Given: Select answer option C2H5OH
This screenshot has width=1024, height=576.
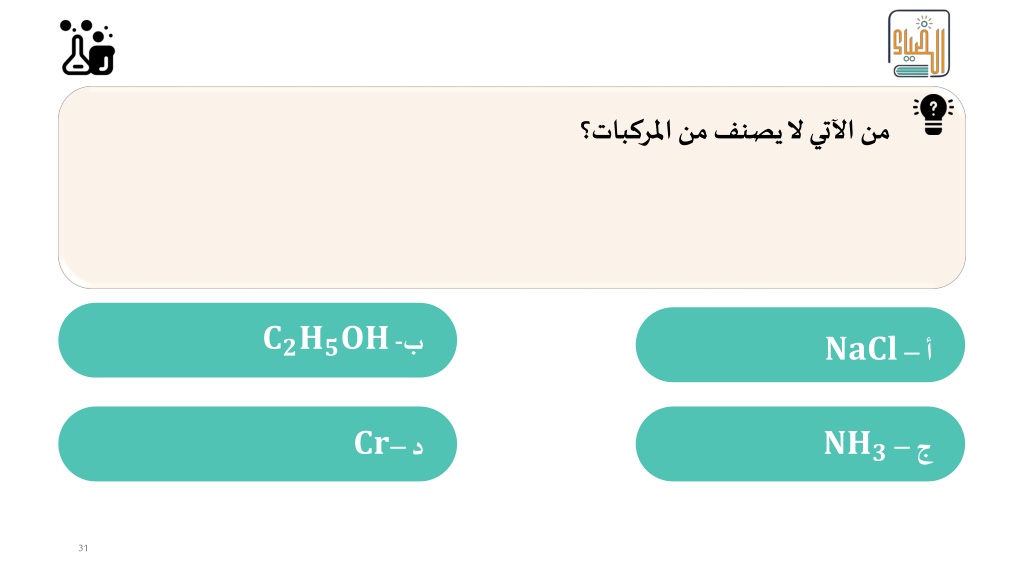Looking at the screenshot, I should point(257,340).
